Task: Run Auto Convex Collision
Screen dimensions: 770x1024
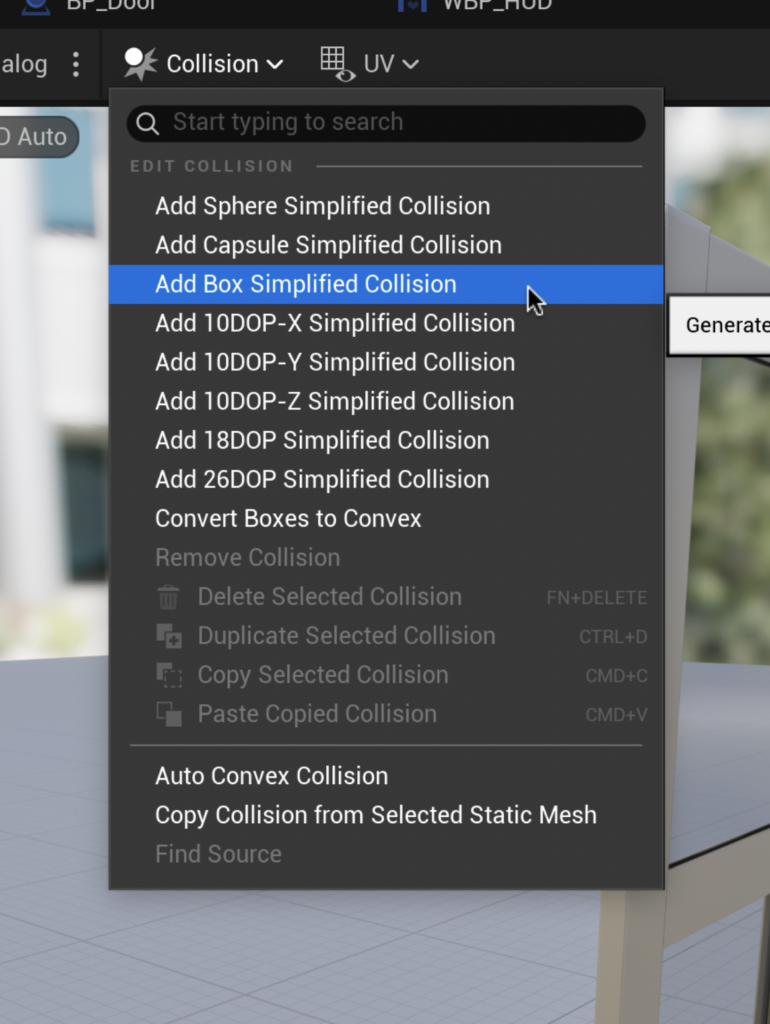Action: 271,776
